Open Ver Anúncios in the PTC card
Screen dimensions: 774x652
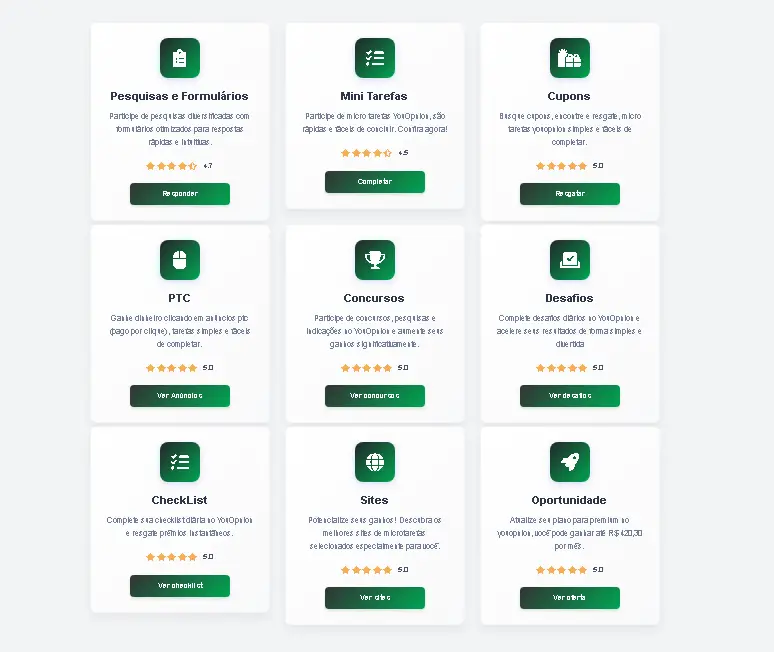coord(180,396)
